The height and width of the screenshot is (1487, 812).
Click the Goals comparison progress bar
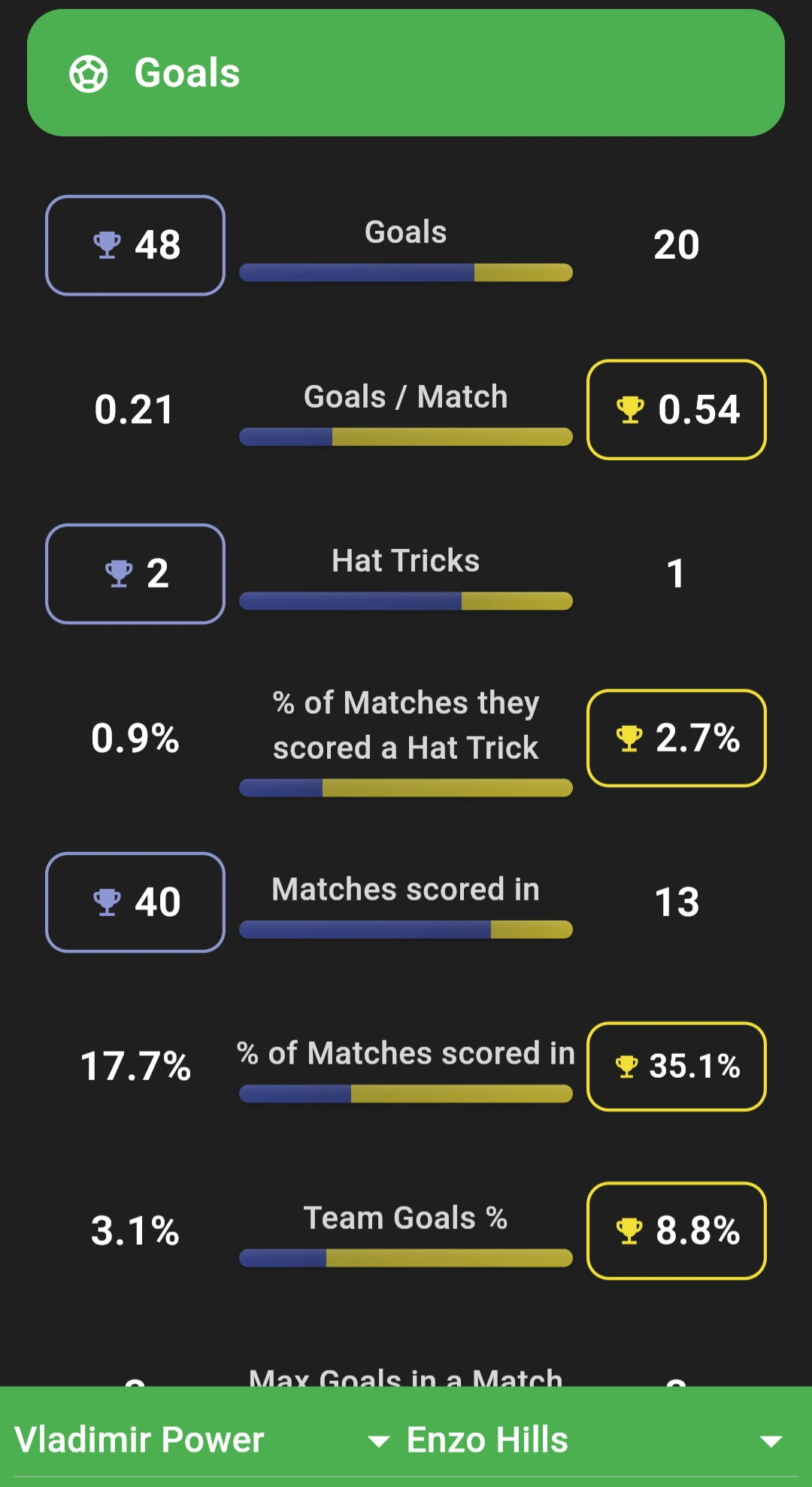click(x=406, y=273)
